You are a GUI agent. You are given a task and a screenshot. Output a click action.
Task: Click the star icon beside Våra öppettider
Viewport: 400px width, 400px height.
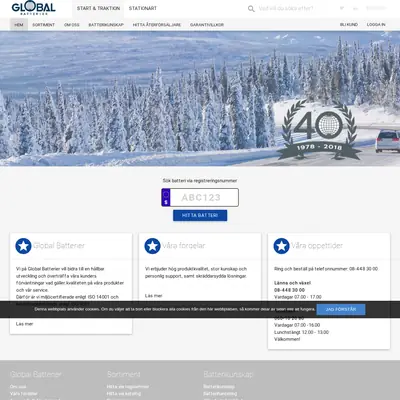pyautogui.click(x=281, y=246)
